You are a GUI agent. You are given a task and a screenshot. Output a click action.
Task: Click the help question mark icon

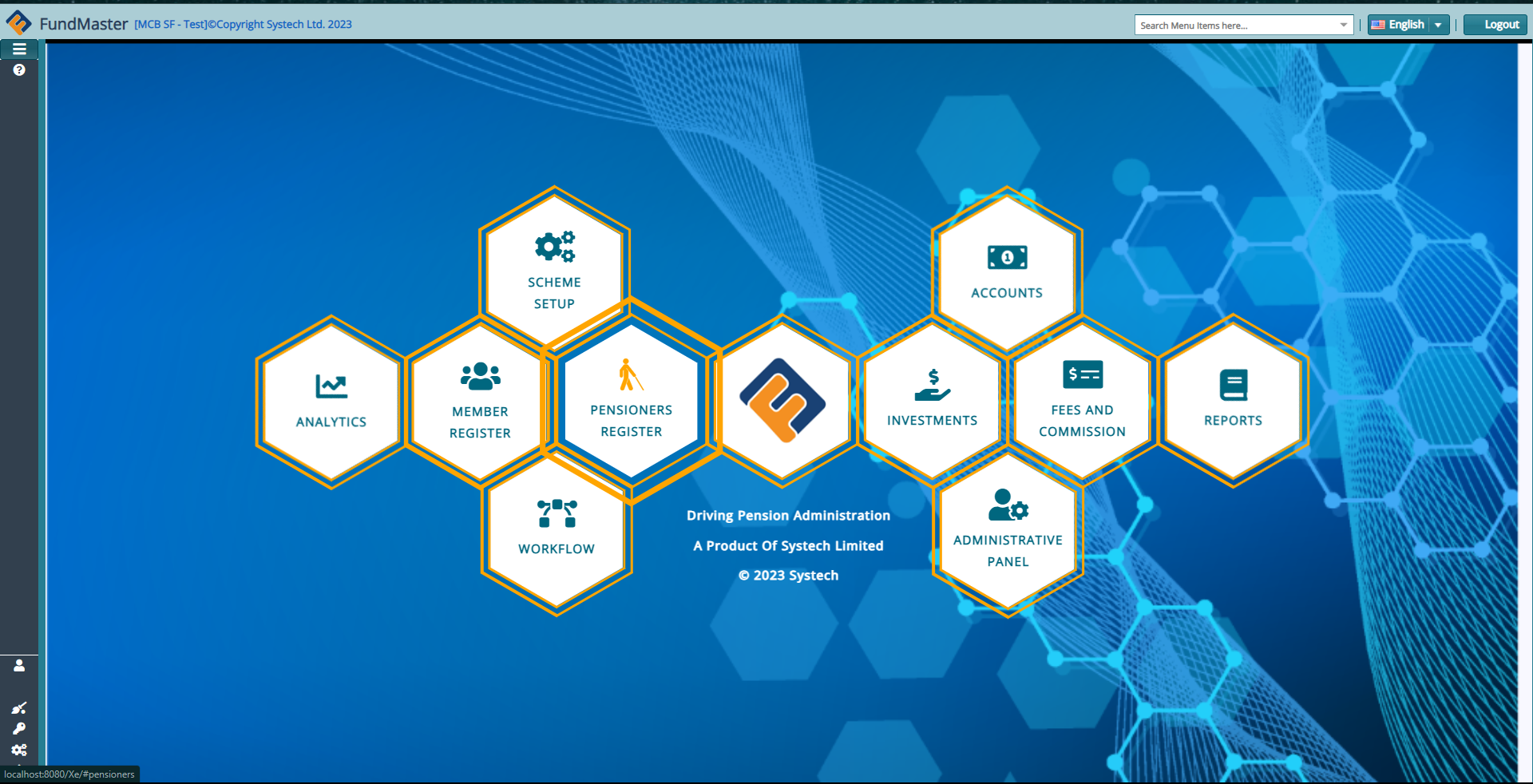[19, 70]
